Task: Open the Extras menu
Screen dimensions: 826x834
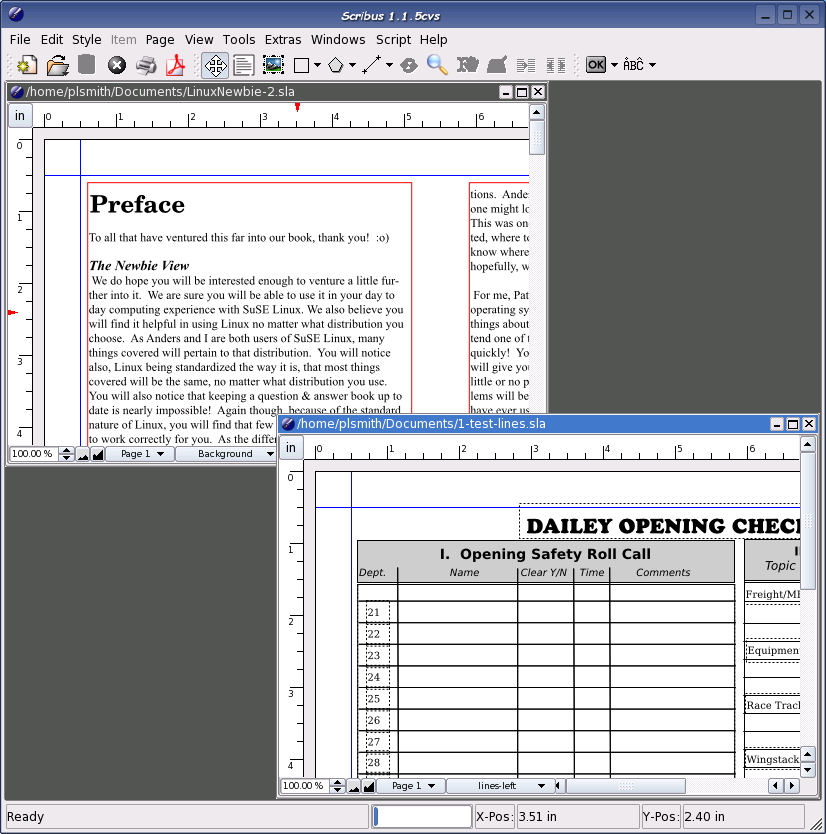Action: click(283, 40)
